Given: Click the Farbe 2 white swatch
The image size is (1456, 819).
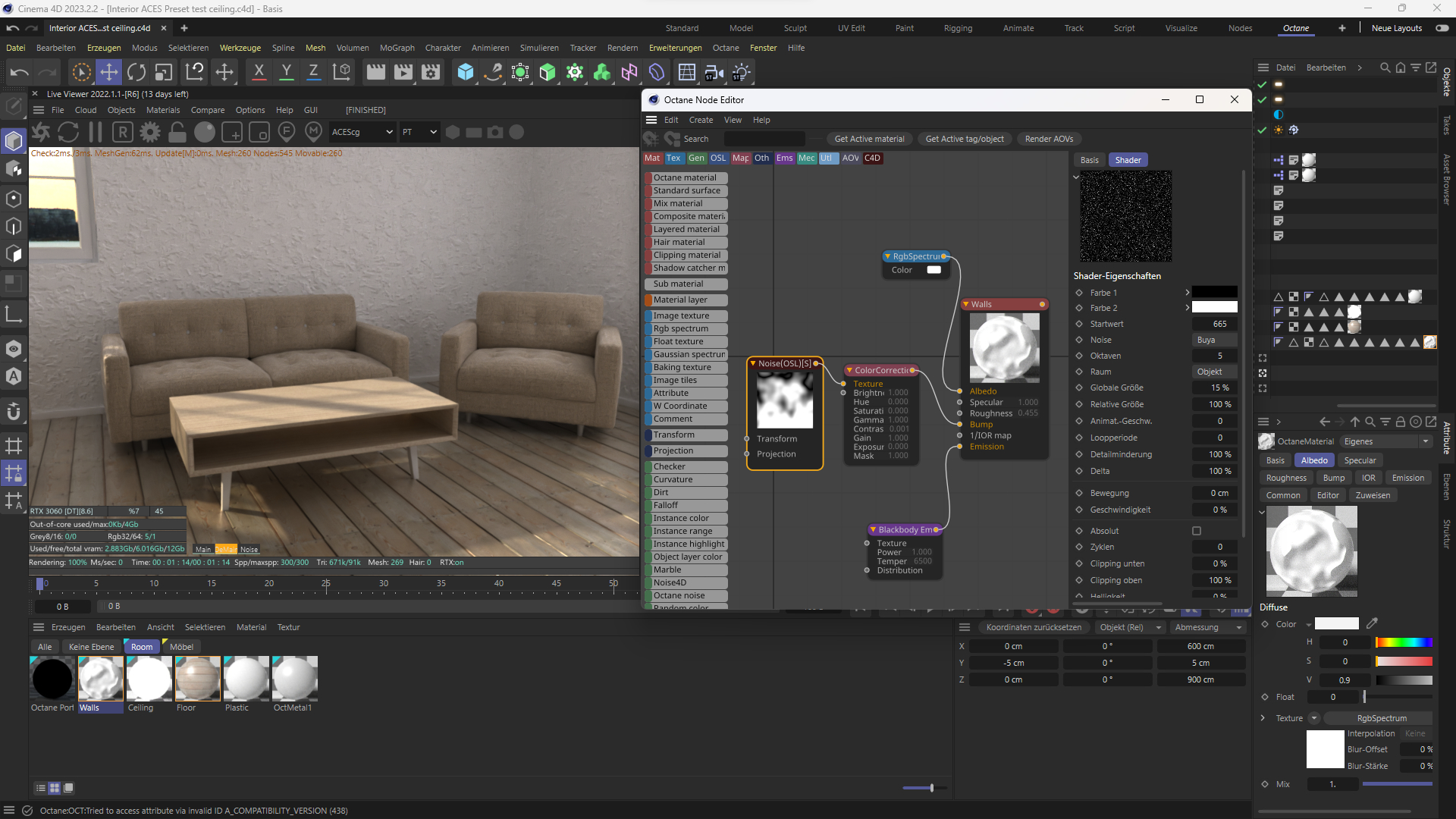Looking at the screenshot, I should [x=1214, y=308].
